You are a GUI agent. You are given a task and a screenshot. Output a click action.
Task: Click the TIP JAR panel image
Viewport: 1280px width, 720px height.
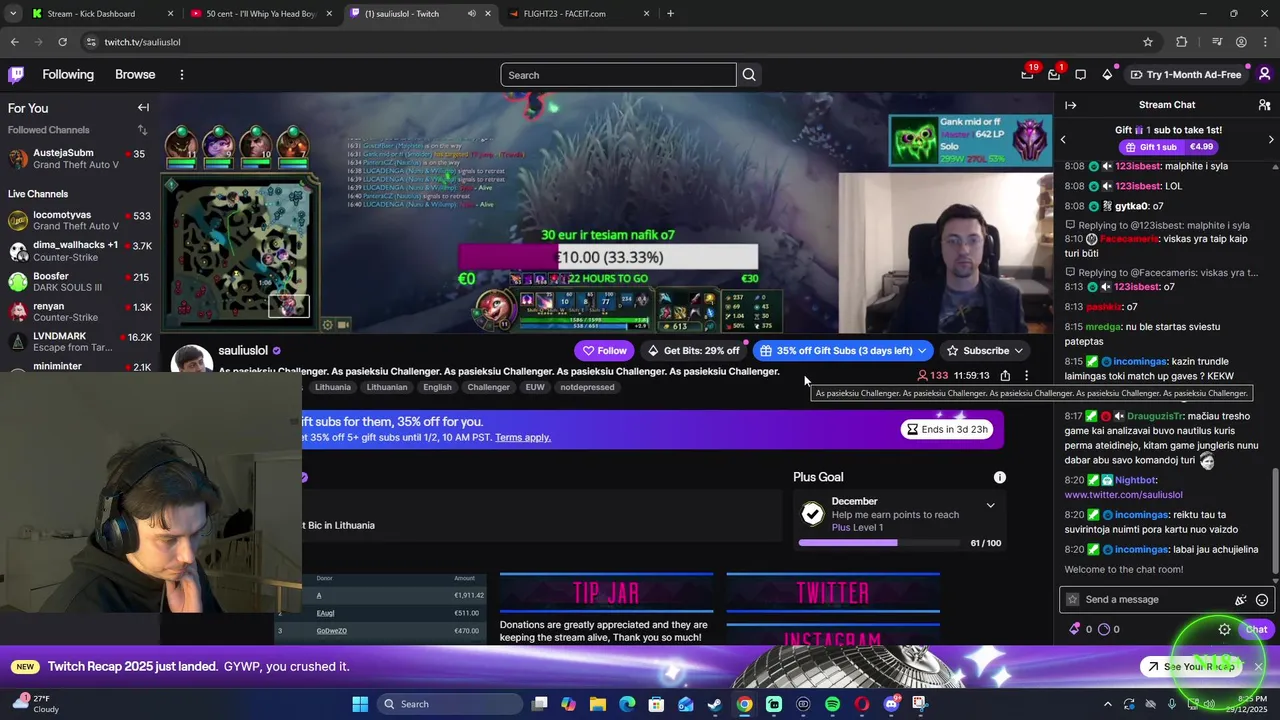(606, 593)
